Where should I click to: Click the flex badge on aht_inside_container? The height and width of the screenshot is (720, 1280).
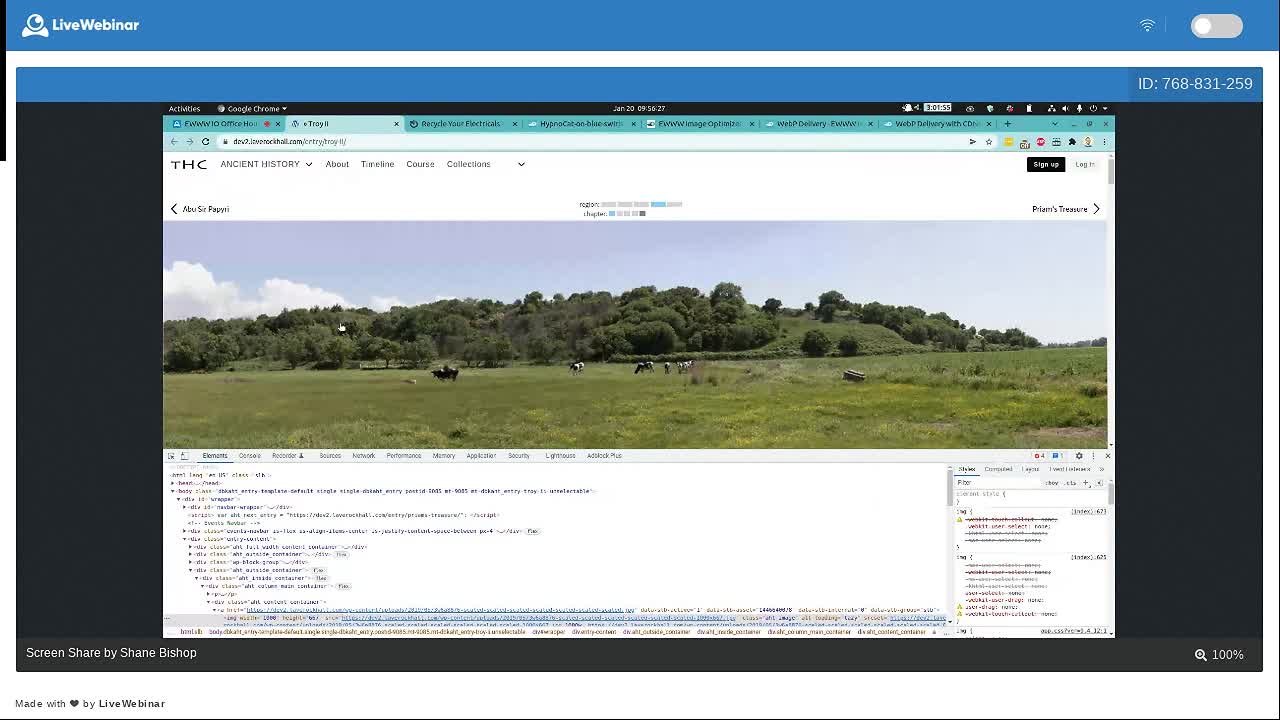[x=321, y=578]
